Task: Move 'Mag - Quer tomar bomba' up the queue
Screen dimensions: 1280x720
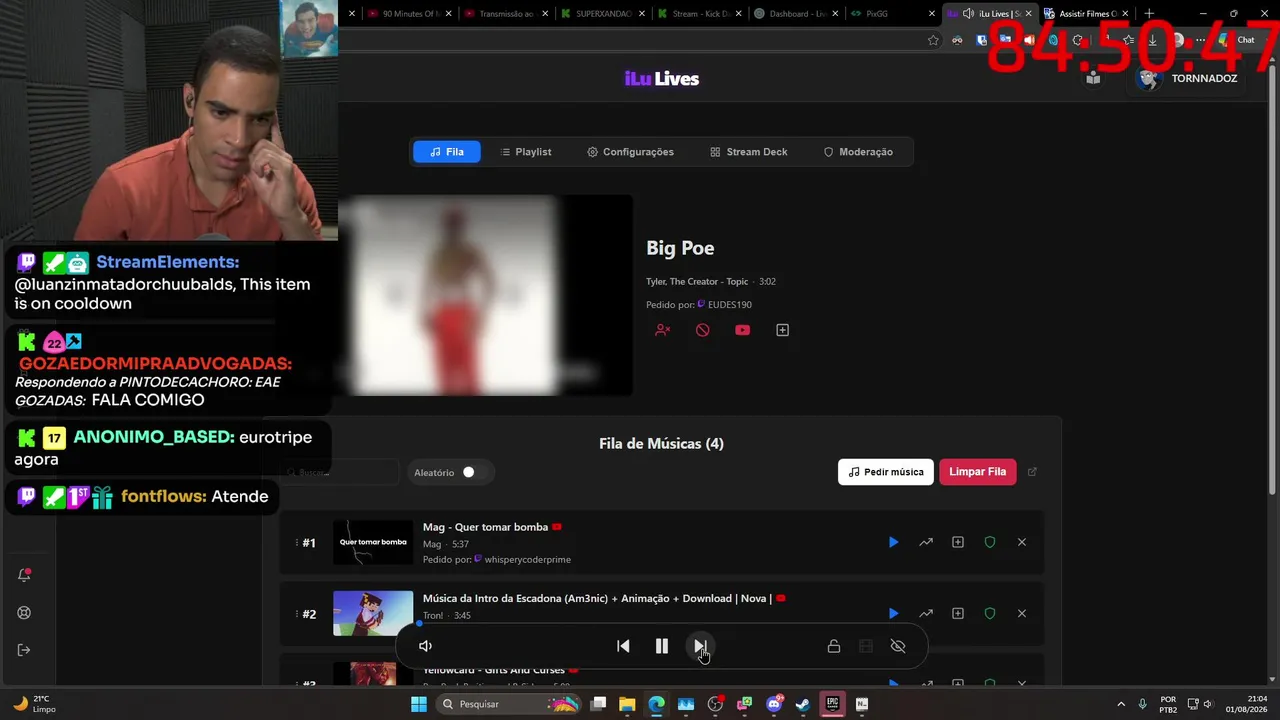Action: click(x=926, y=542)
